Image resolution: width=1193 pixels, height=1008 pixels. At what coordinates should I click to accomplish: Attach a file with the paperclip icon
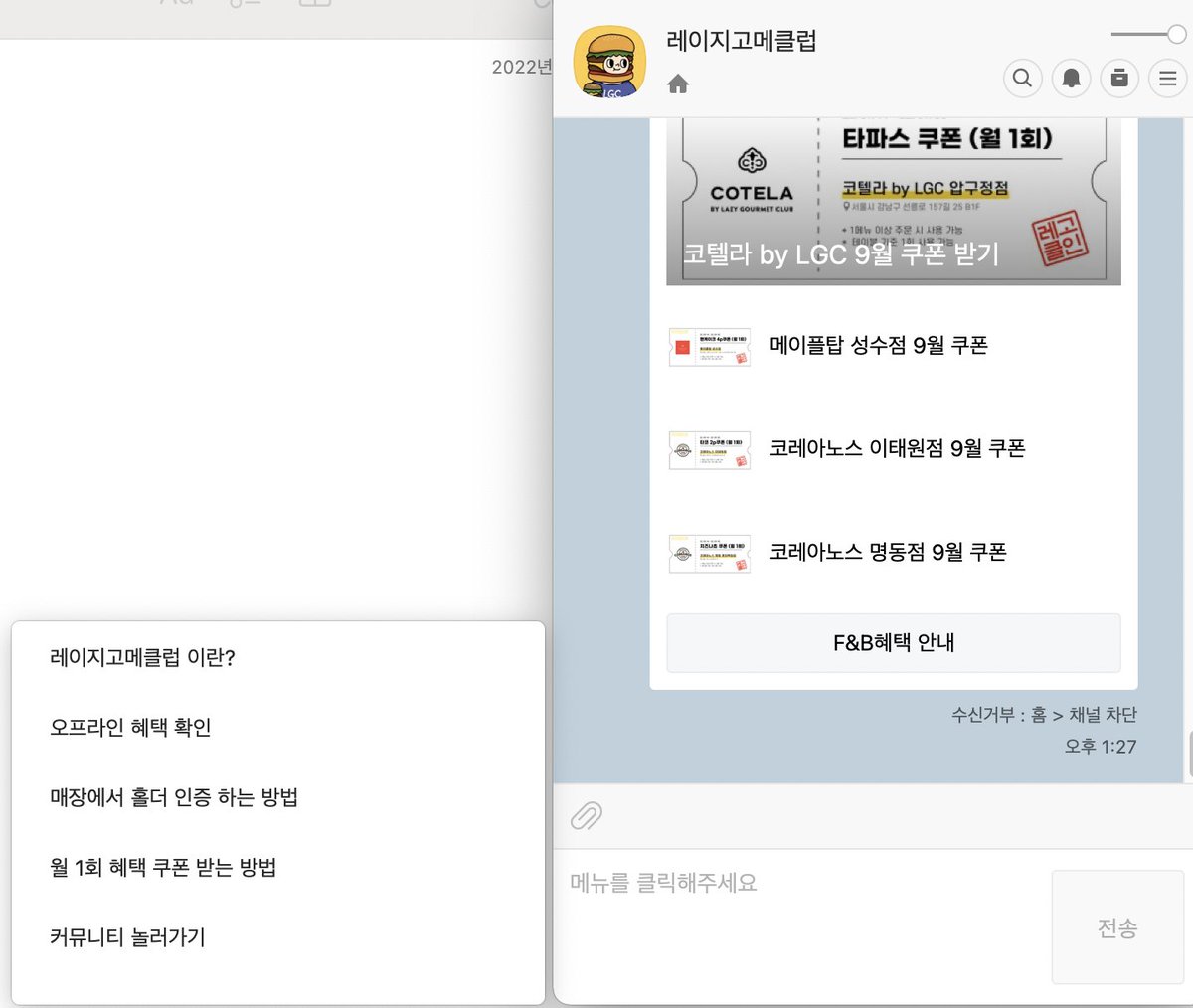coord(587,816)
